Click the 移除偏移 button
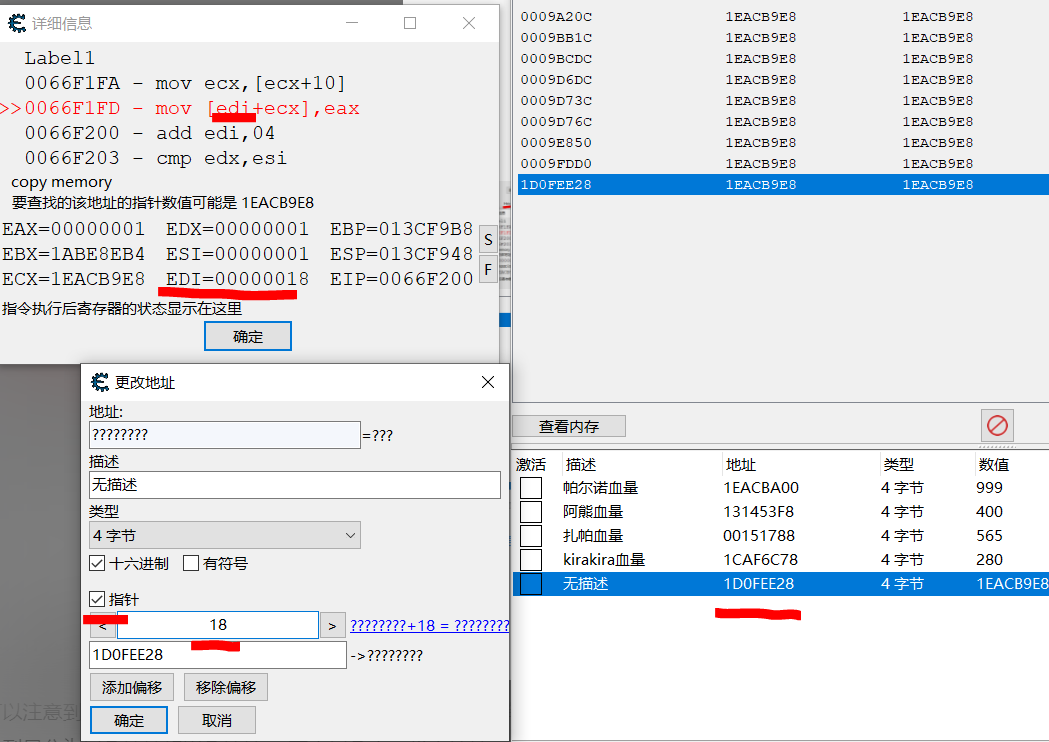Viewport: 1049px width, 742px height. click(x=226, y=688)
